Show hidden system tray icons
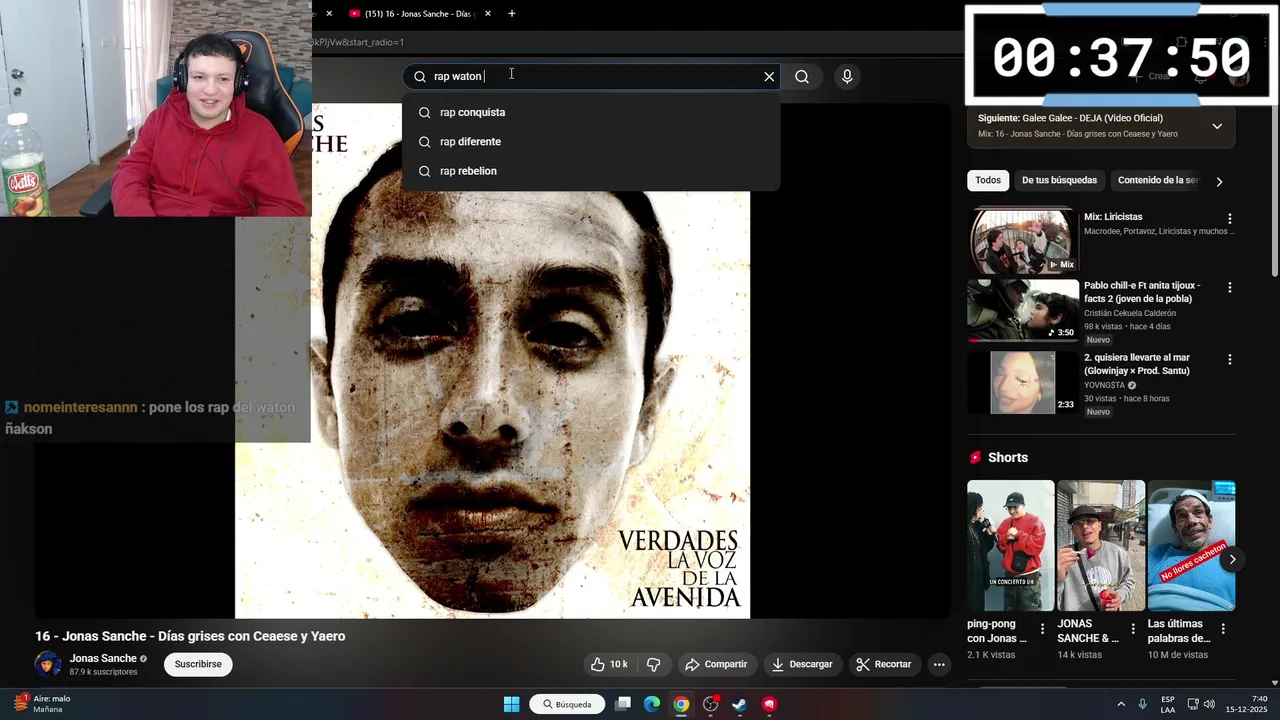Image resolution: width=1280 pixels, height=720 pixels. 1120,704
